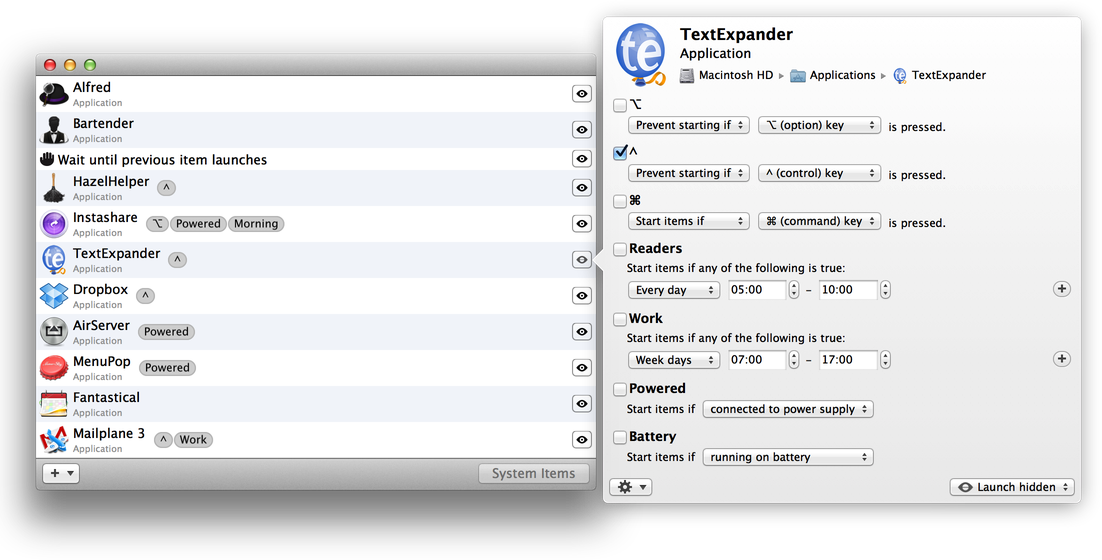Viewport: 1102px width, 560px height.
Task: Click the System Items button
Action: (533, 473)
